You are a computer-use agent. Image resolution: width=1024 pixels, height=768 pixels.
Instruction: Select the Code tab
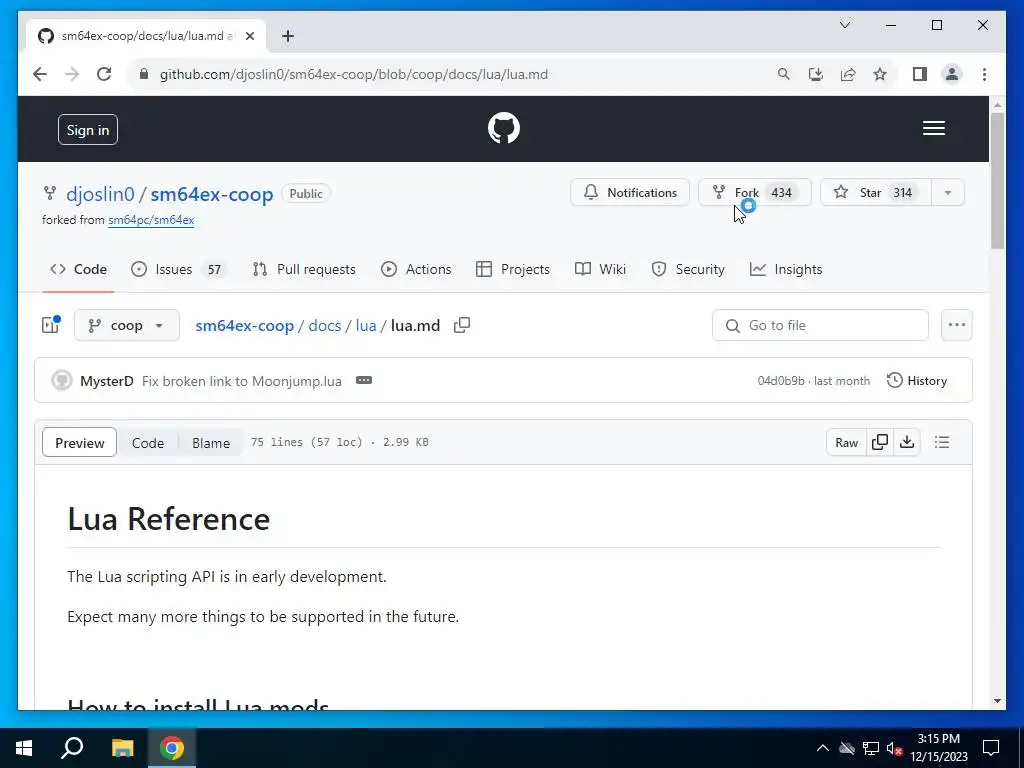click(78, 269)
